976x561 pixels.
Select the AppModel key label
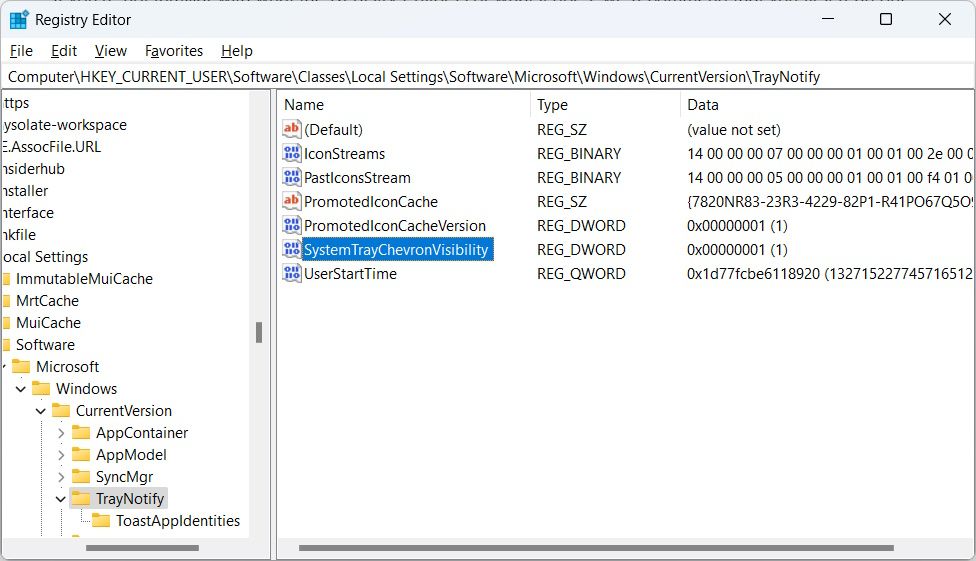coord(131,455)
